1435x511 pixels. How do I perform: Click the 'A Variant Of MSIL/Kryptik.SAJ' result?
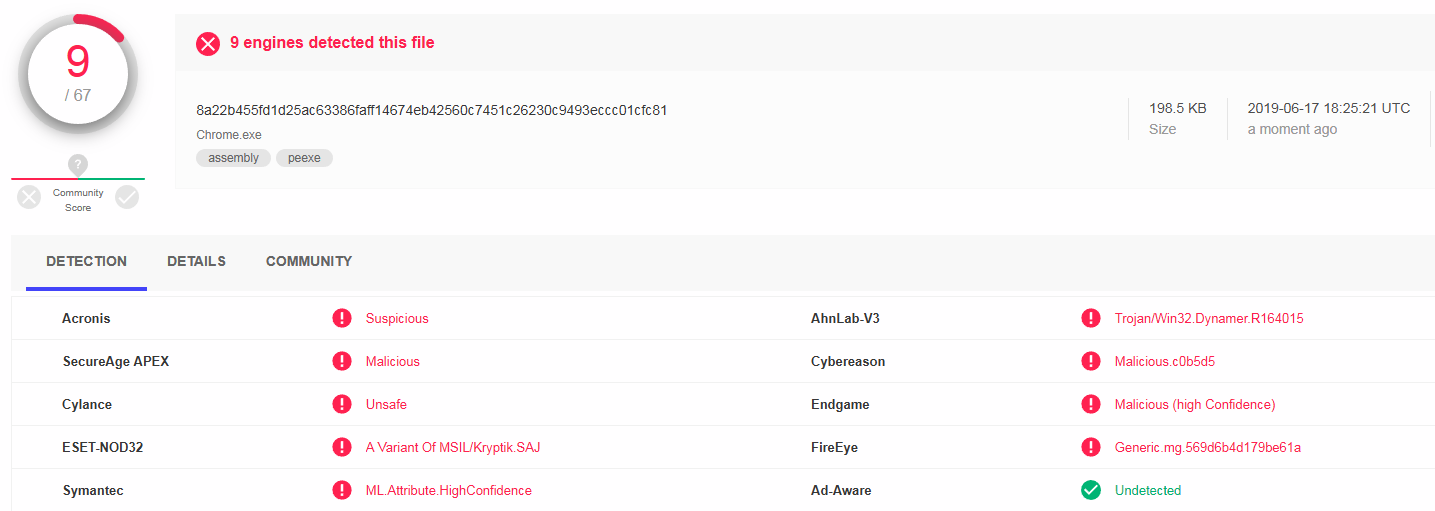[x=452, y=447]
